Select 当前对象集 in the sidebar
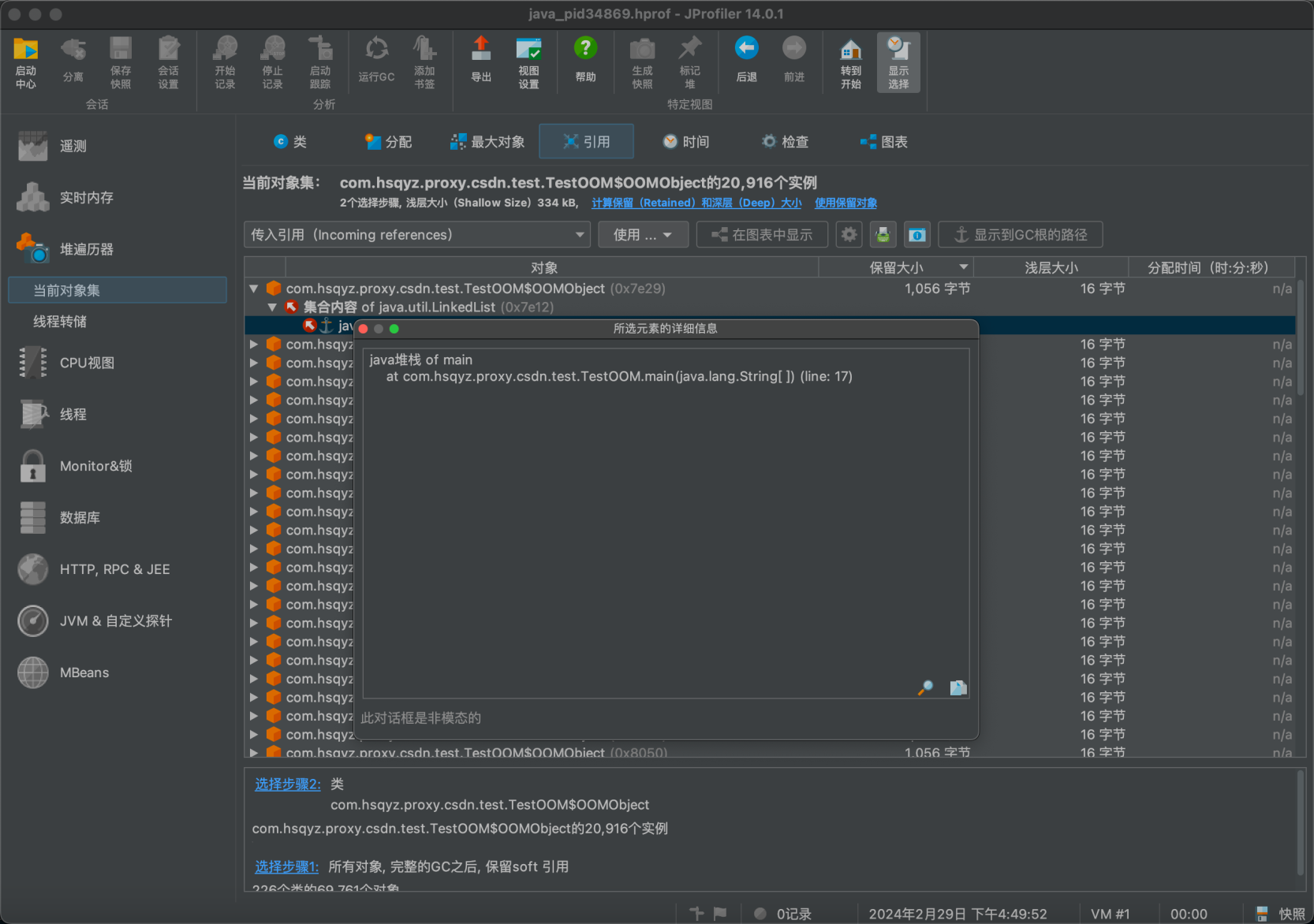 coord(118,290)
